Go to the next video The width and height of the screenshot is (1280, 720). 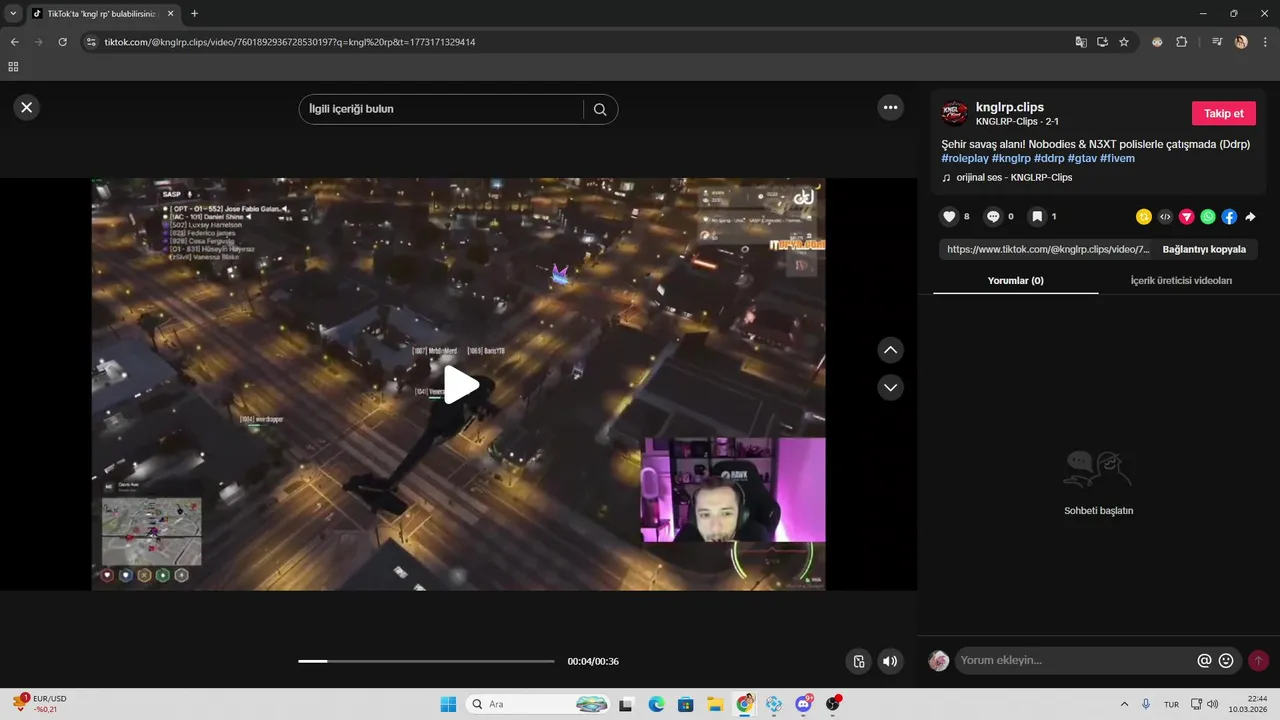(890, 387)
